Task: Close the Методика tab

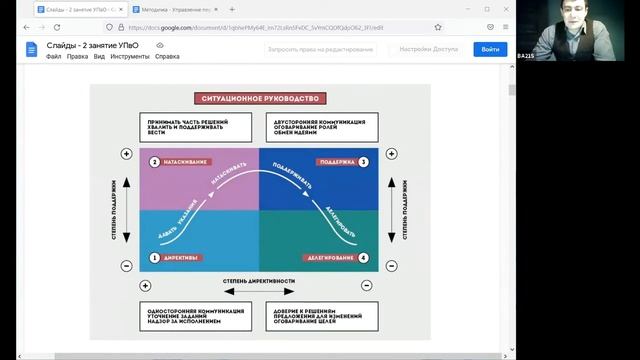Action: [216, 9]
